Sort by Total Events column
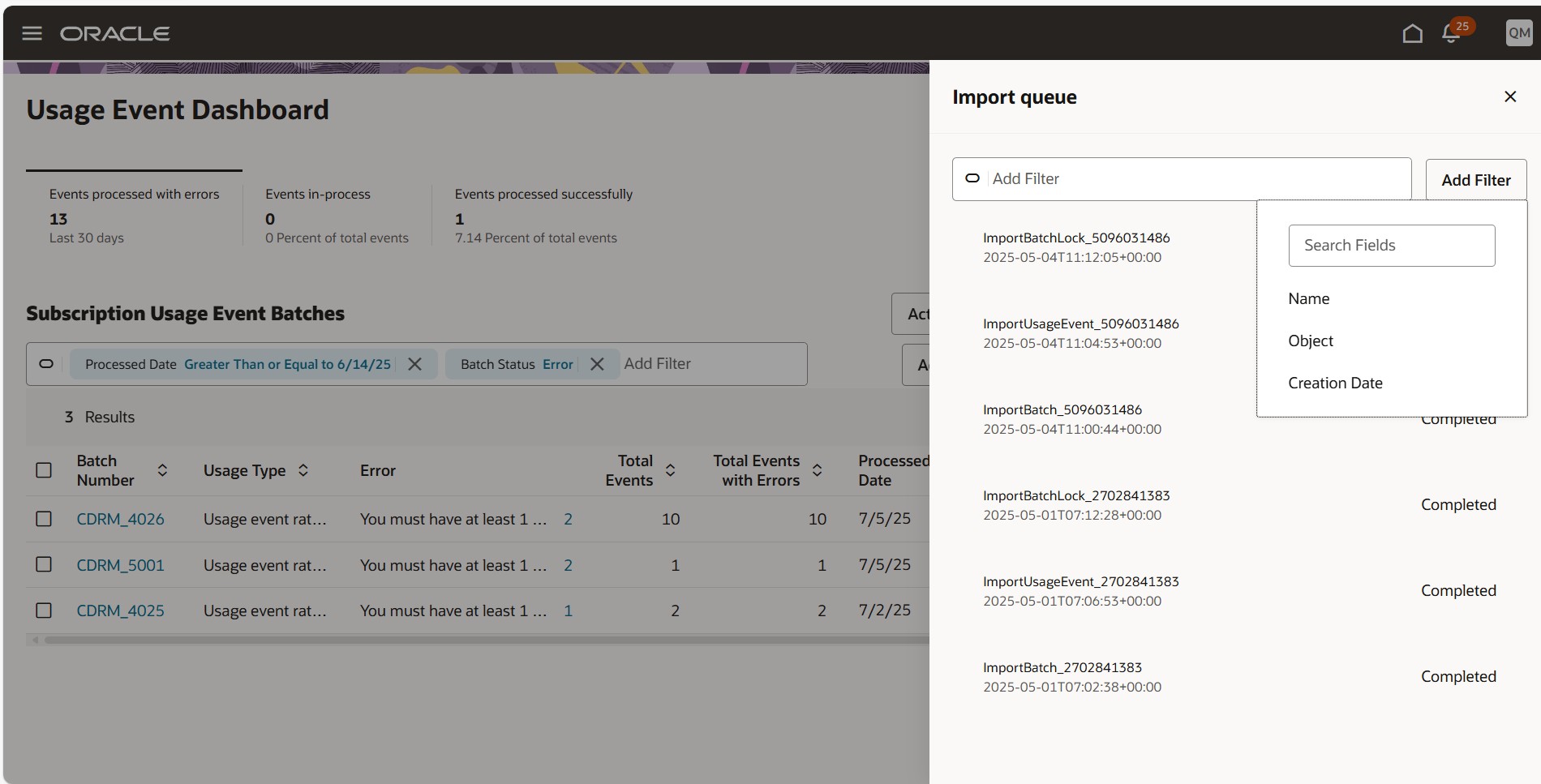The height and width of the screenshot is (784, 1541). tap(670, 470)
